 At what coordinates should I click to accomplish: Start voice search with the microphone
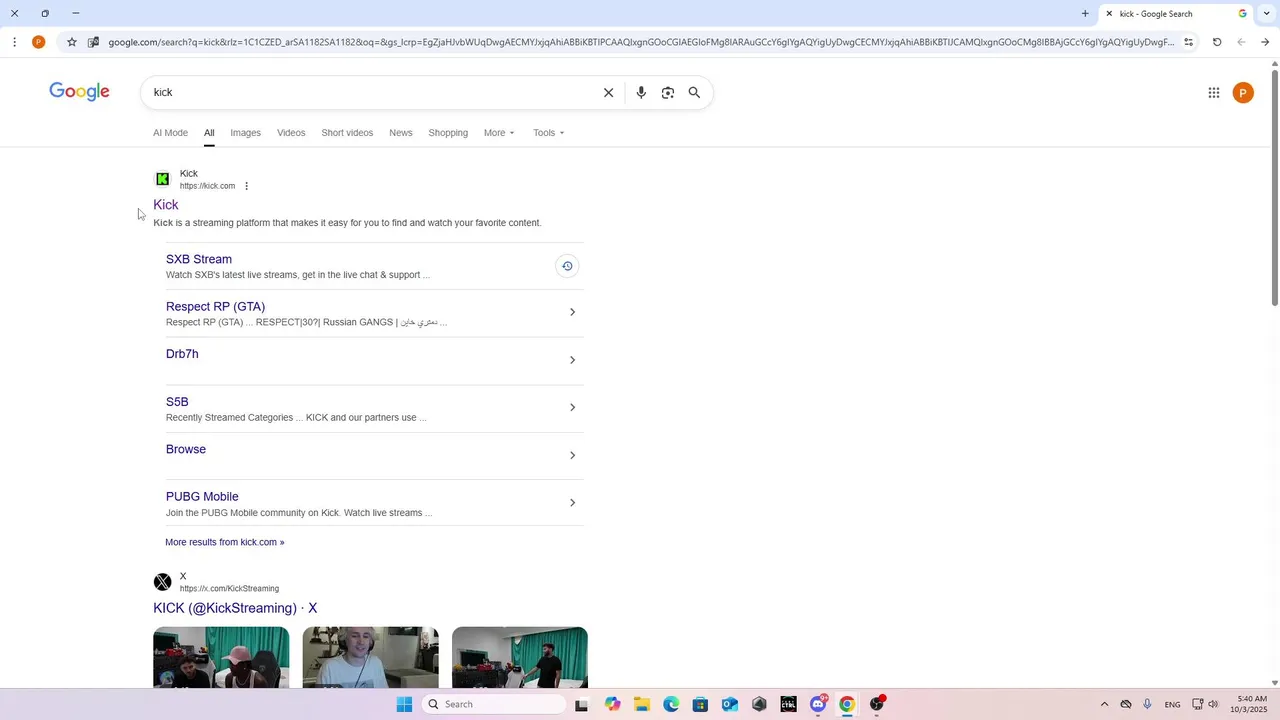641,93
